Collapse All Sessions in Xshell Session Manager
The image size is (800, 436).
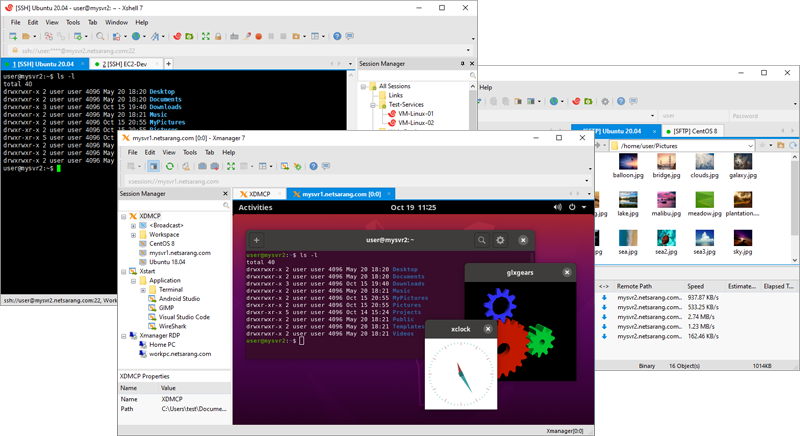(363, 86)
